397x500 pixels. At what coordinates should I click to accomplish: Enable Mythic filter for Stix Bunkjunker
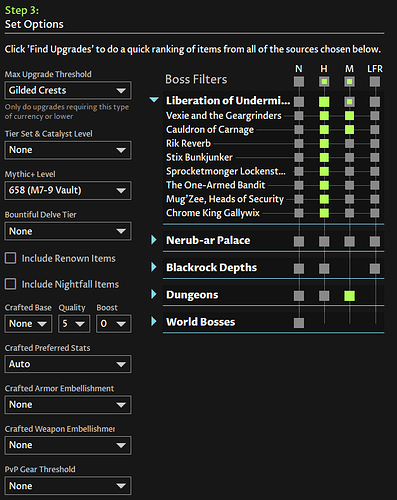tap(349, 158)
